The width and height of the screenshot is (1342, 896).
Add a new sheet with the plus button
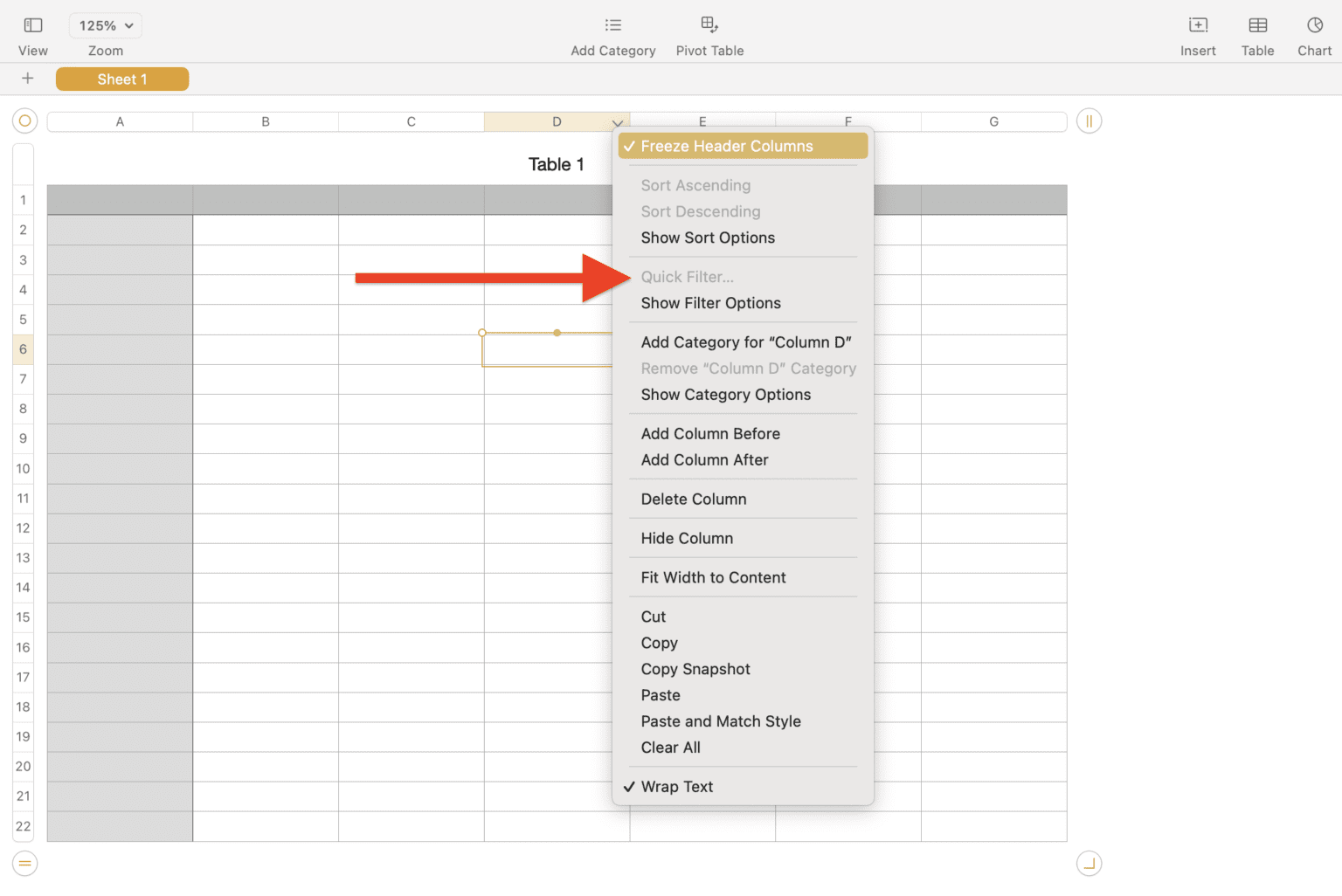(27, 79)
